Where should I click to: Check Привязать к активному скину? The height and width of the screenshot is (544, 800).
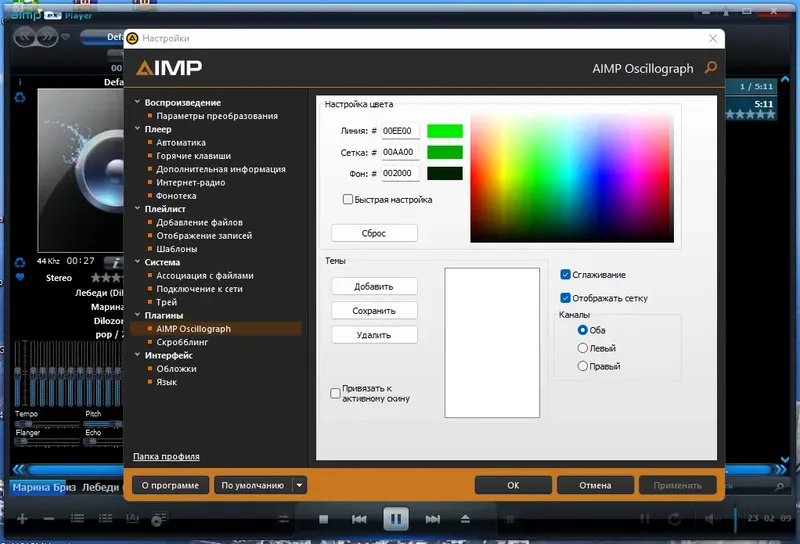(x=335, y=393)
